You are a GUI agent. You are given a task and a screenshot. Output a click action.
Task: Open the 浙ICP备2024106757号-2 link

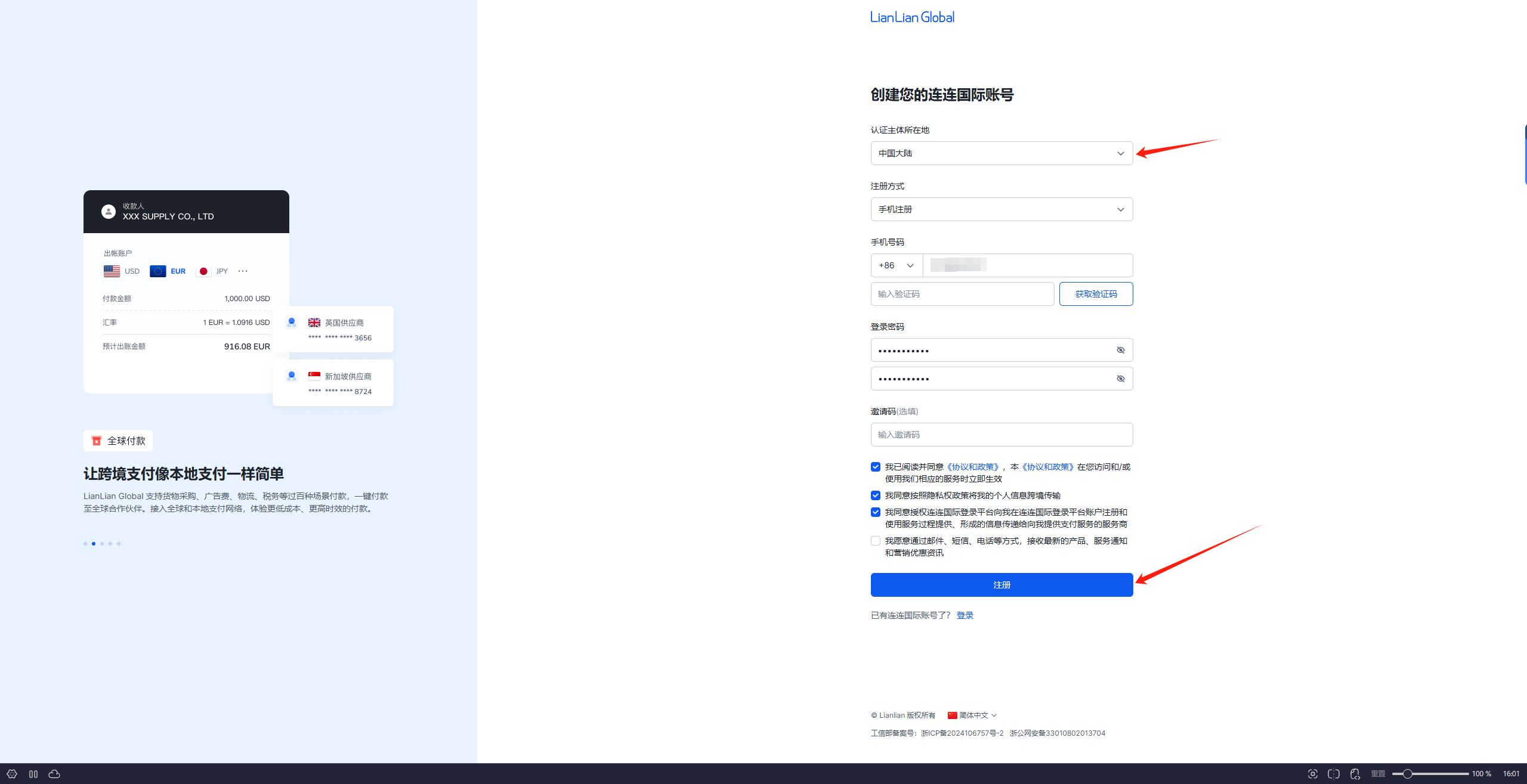click(962, 733)
